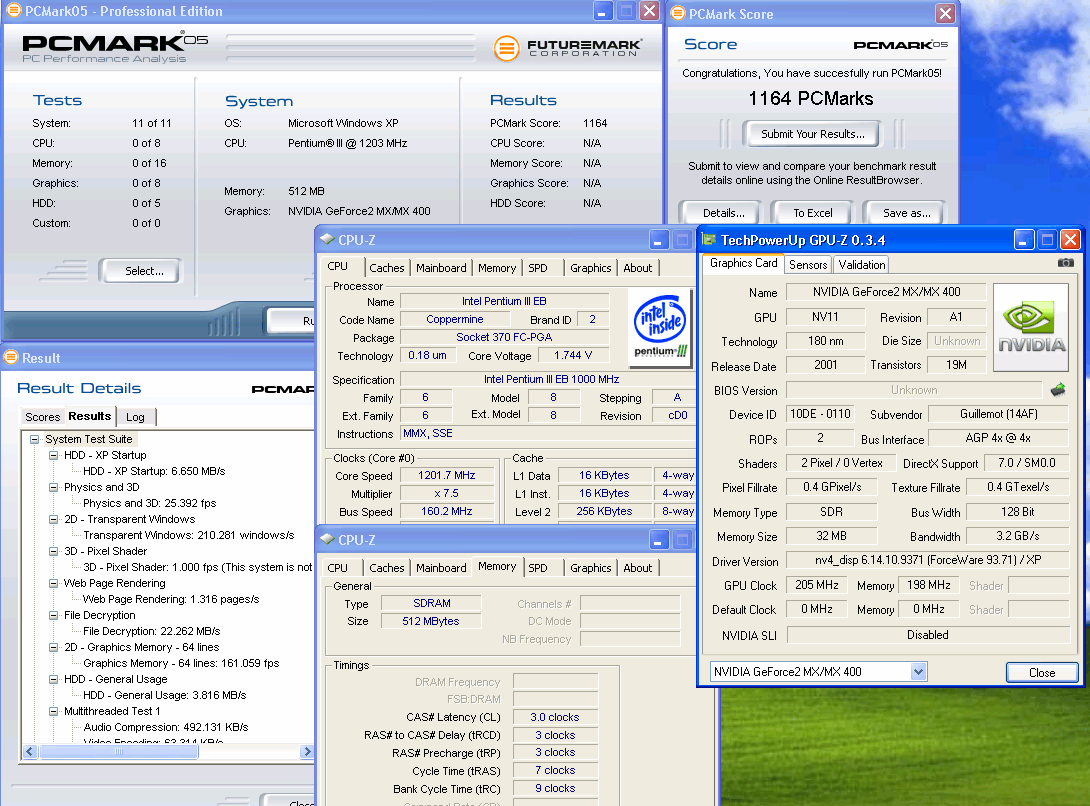The image size is (1090, 806).
Task: Click the Bus Interface AGP 4x field
Action: tap(998, 439)
